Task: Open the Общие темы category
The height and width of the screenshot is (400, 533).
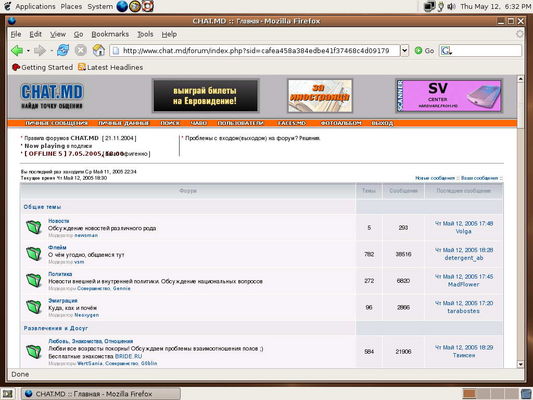Action: 42,207
